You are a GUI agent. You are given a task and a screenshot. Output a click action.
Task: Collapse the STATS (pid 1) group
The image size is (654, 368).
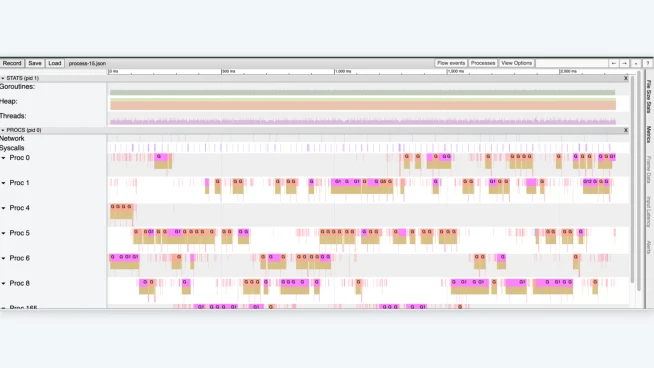[3, 78]
